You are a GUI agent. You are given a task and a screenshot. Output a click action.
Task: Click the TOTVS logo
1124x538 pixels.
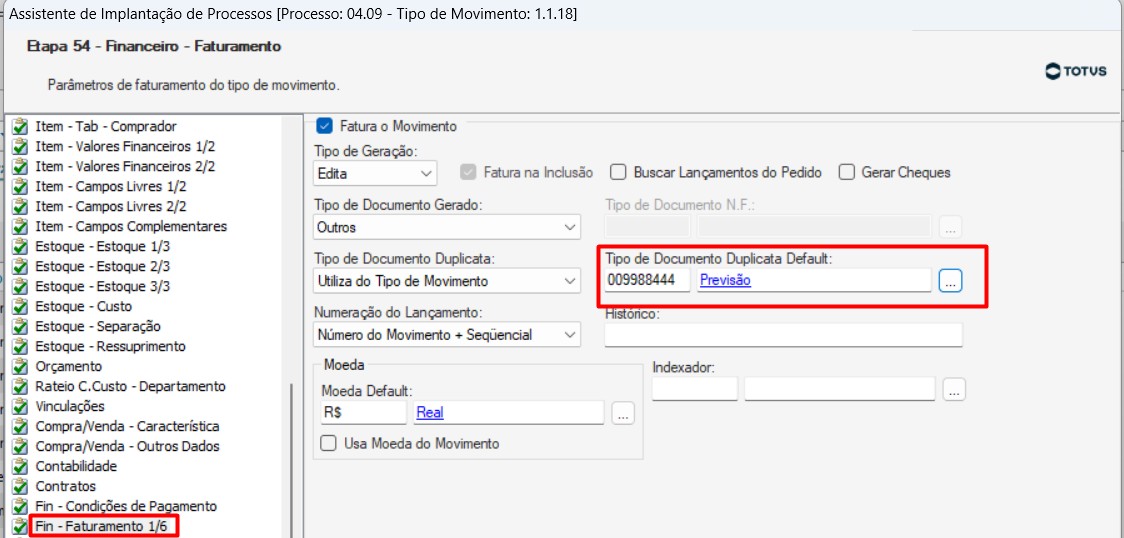1075,72
